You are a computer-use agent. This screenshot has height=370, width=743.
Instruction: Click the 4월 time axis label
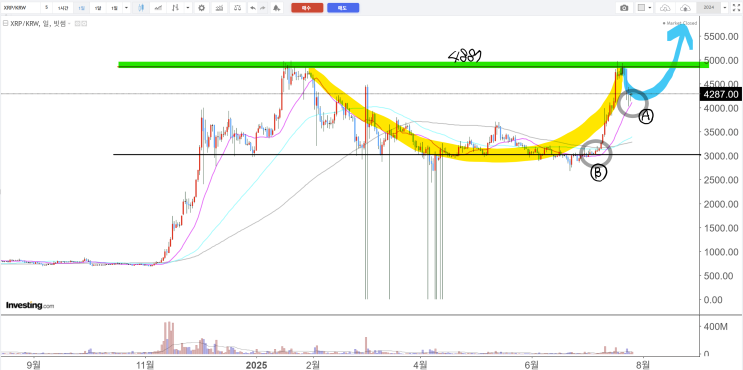click(419, 364)
